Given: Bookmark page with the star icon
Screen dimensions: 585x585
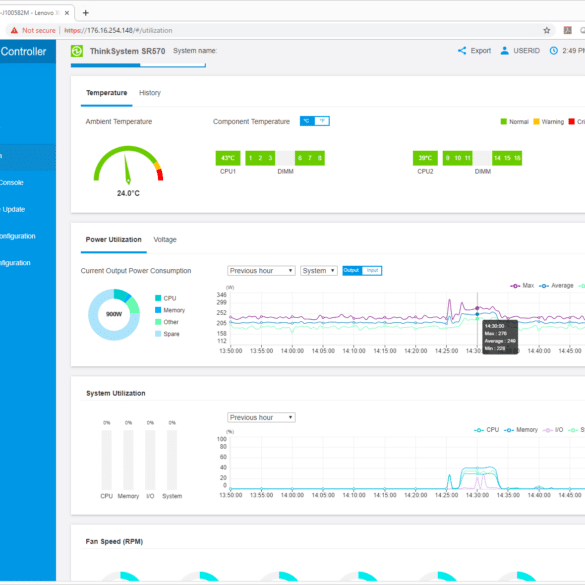Looking at the screenshot, I should (x=547, y=31).
